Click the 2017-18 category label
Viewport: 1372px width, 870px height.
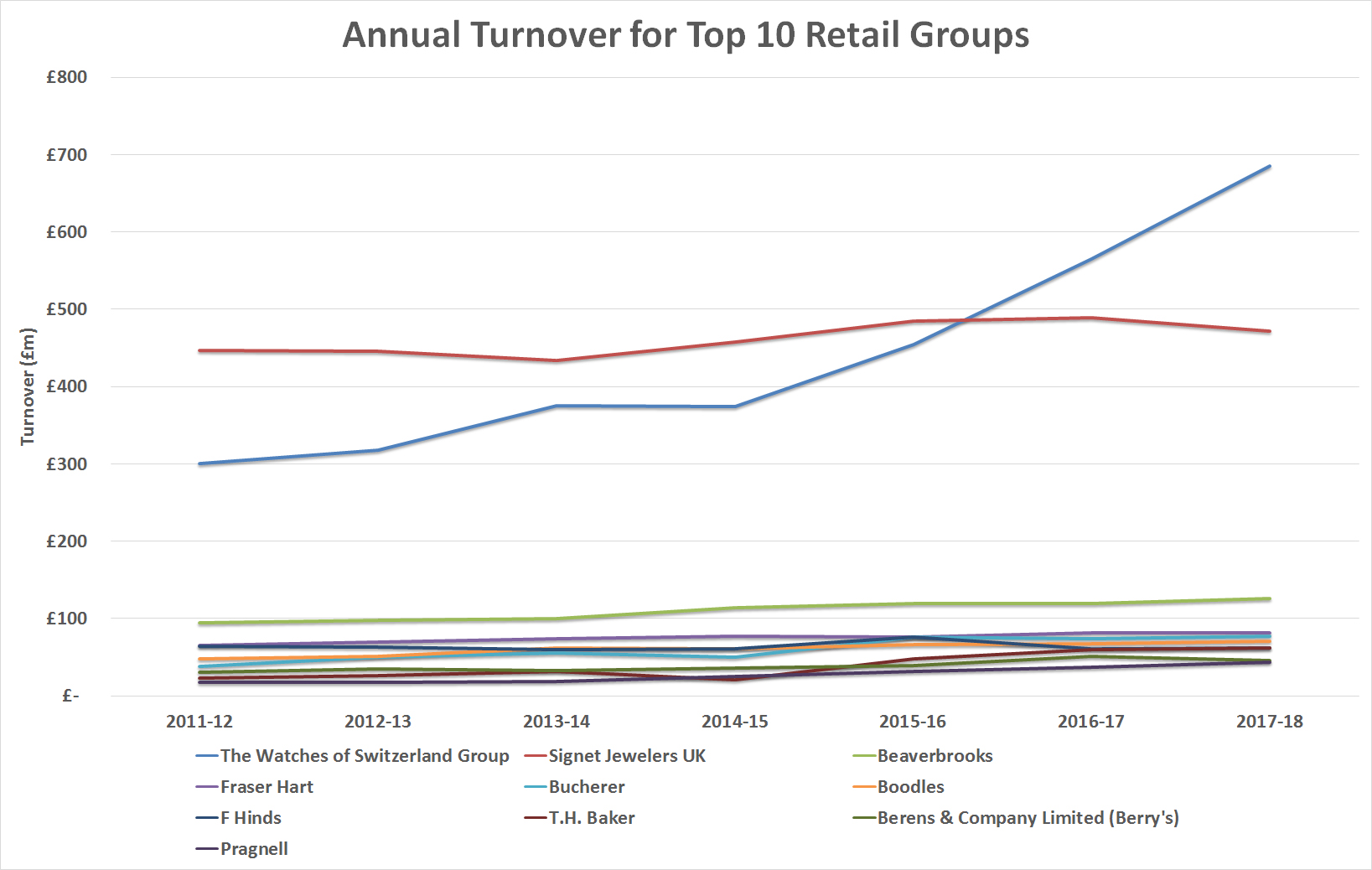tap(1270, 722)
